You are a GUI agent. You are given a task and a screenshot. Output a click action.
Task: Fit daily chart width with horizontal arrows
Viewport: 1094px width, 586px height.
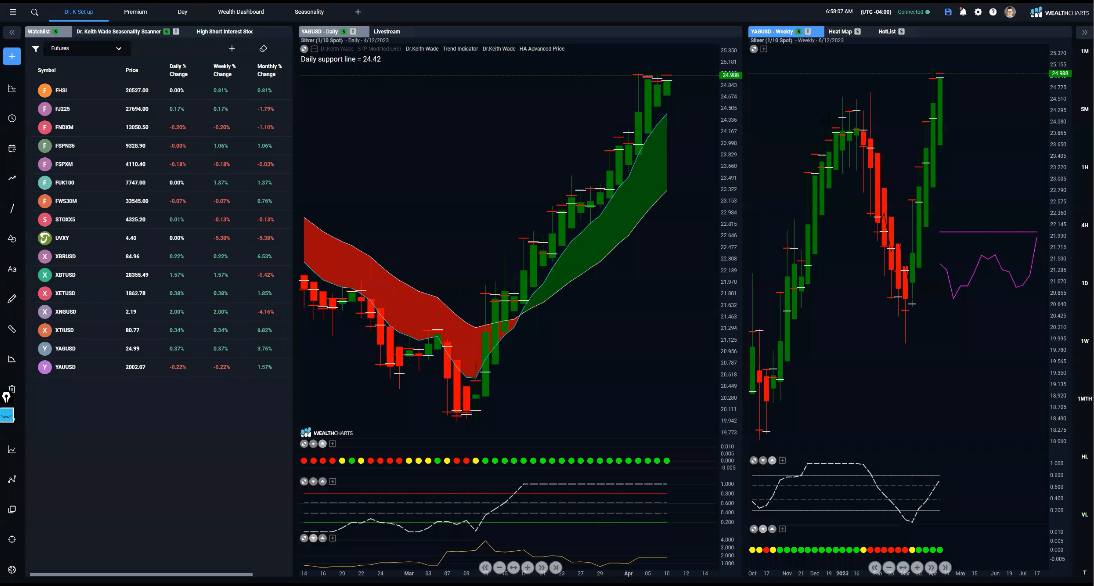[514, 568]
